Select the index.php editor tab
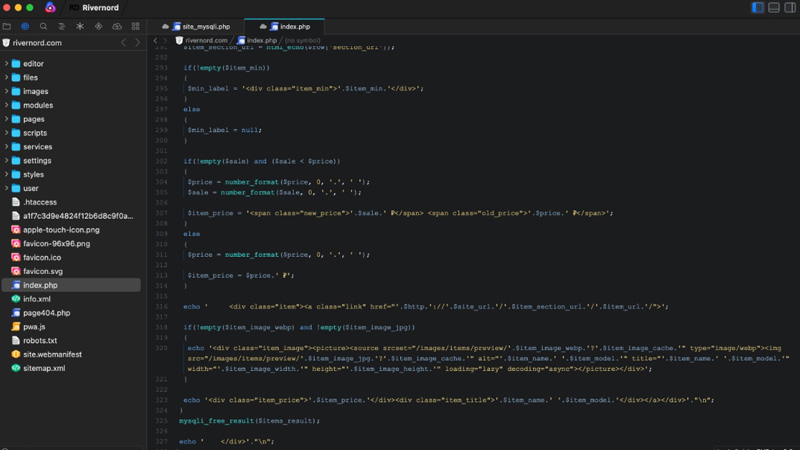Image resolution: width=800 pixels, height=450 pixels. click(285, 27)
